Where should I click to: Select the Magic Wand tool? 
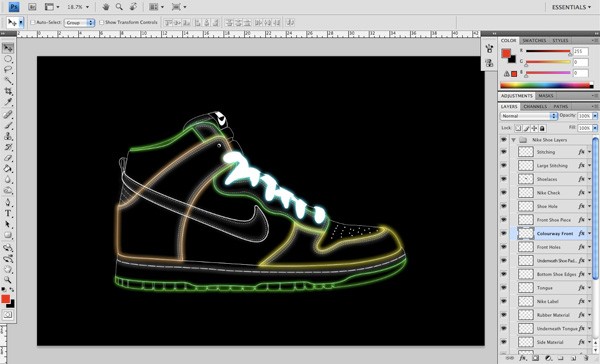coord(8,80)
